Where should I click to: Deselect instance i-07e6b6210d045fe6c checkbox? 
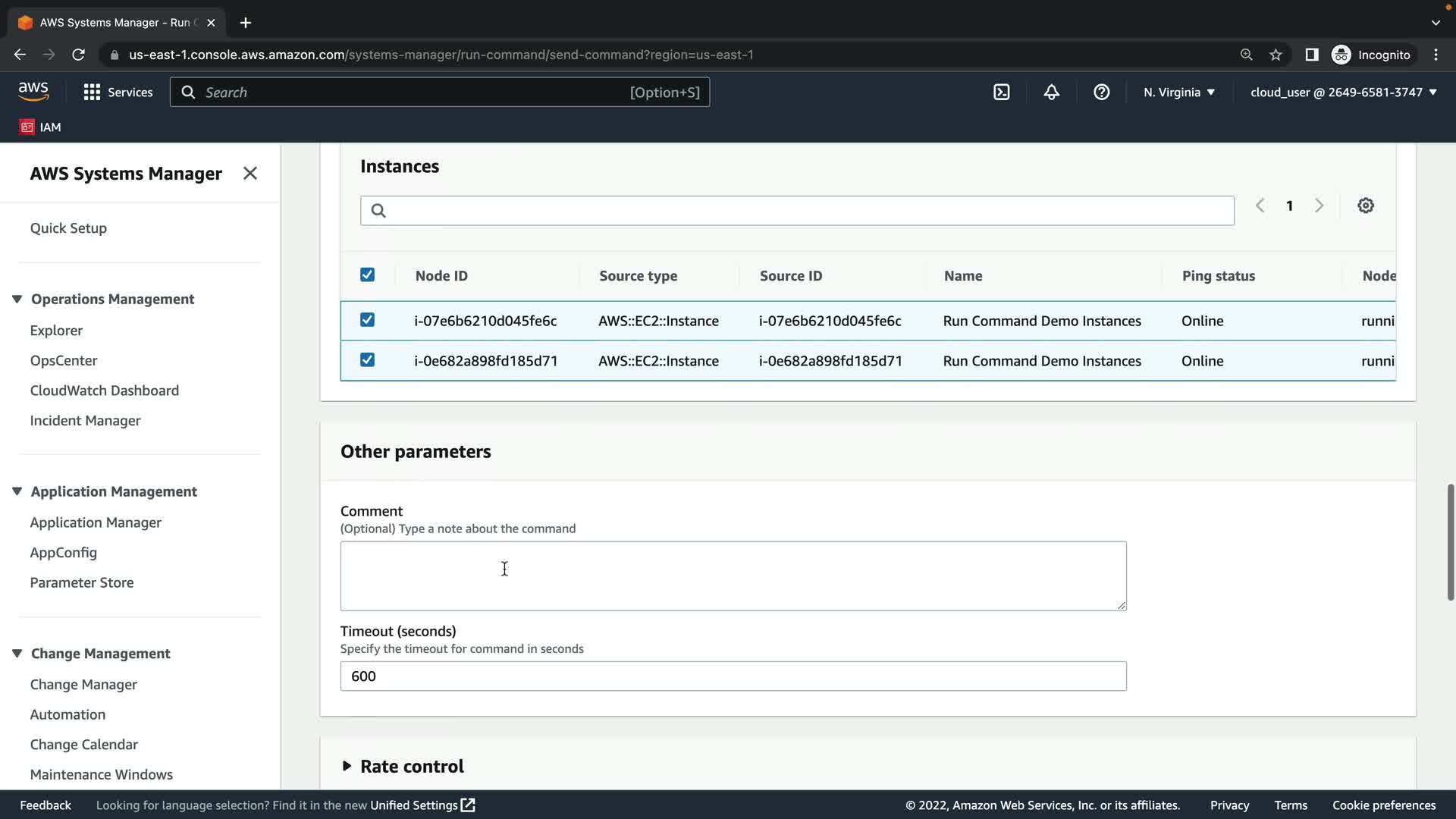367,320
